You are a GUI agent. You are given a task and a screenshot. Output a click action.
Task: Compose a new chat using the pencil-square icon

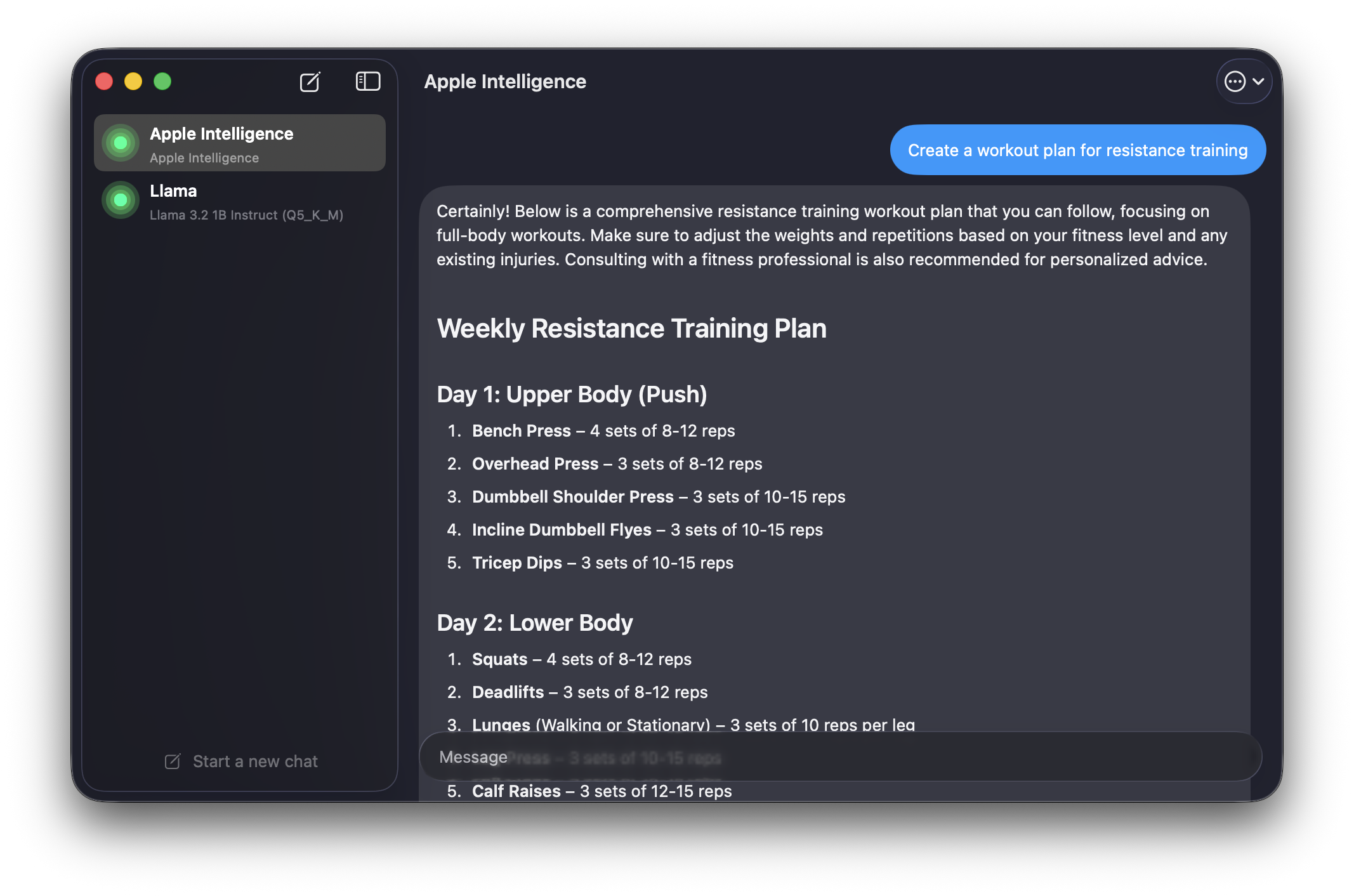310,82
